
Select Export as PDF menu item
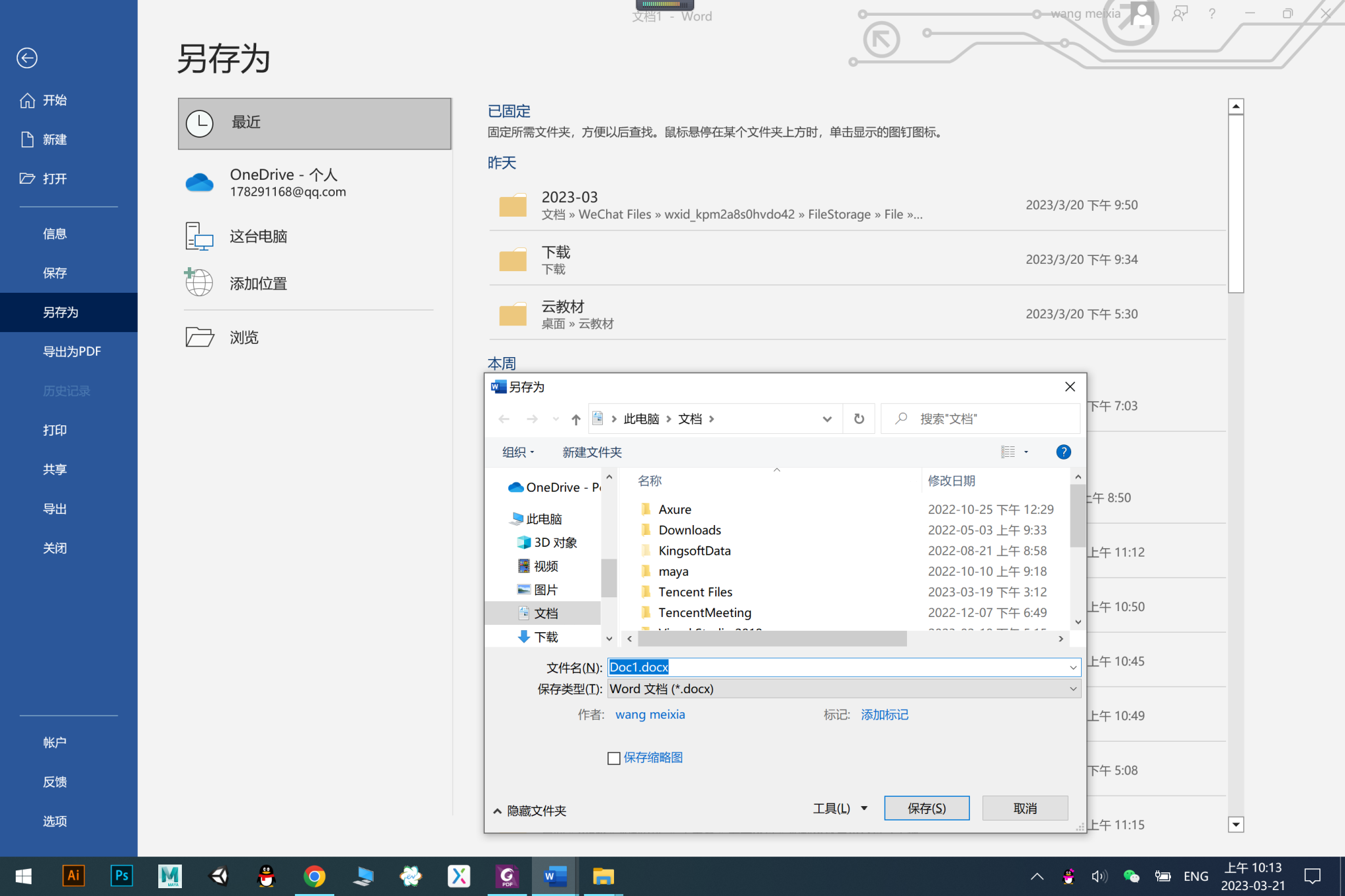[x=72, y=351]
